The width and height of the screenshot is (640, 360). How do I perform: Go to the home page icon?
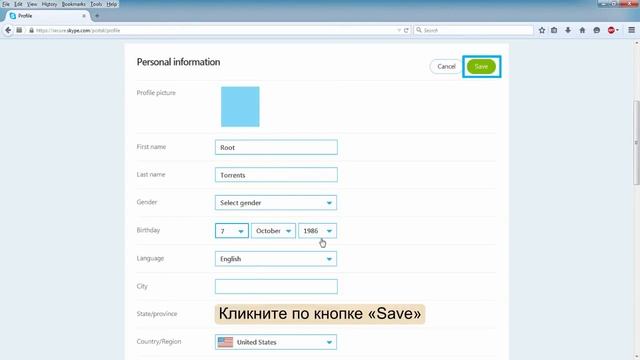[582, 30]
